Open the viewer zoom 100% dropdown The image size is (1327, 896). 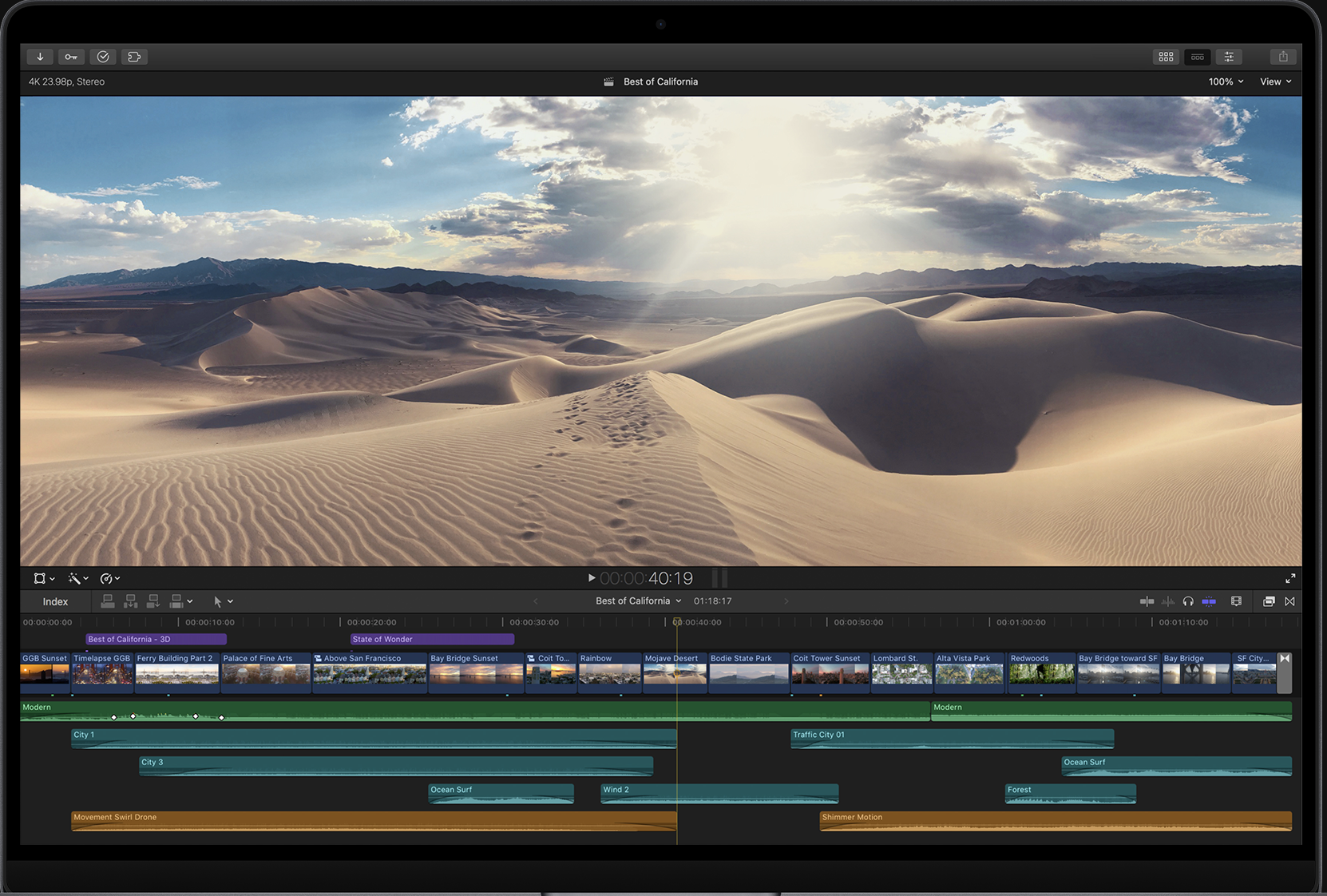[x=1226, y=81]
